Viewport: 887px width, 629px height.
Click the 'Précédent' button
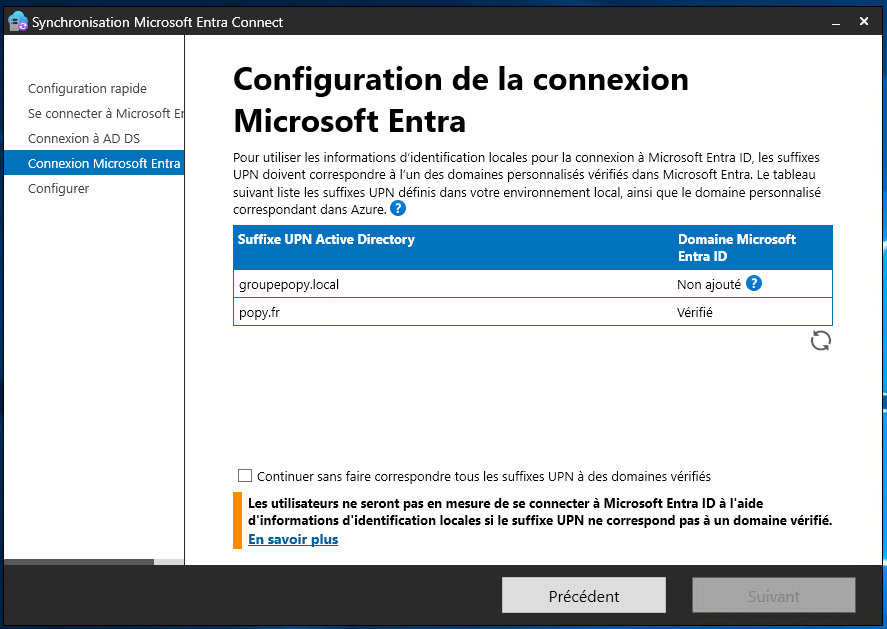584,595
